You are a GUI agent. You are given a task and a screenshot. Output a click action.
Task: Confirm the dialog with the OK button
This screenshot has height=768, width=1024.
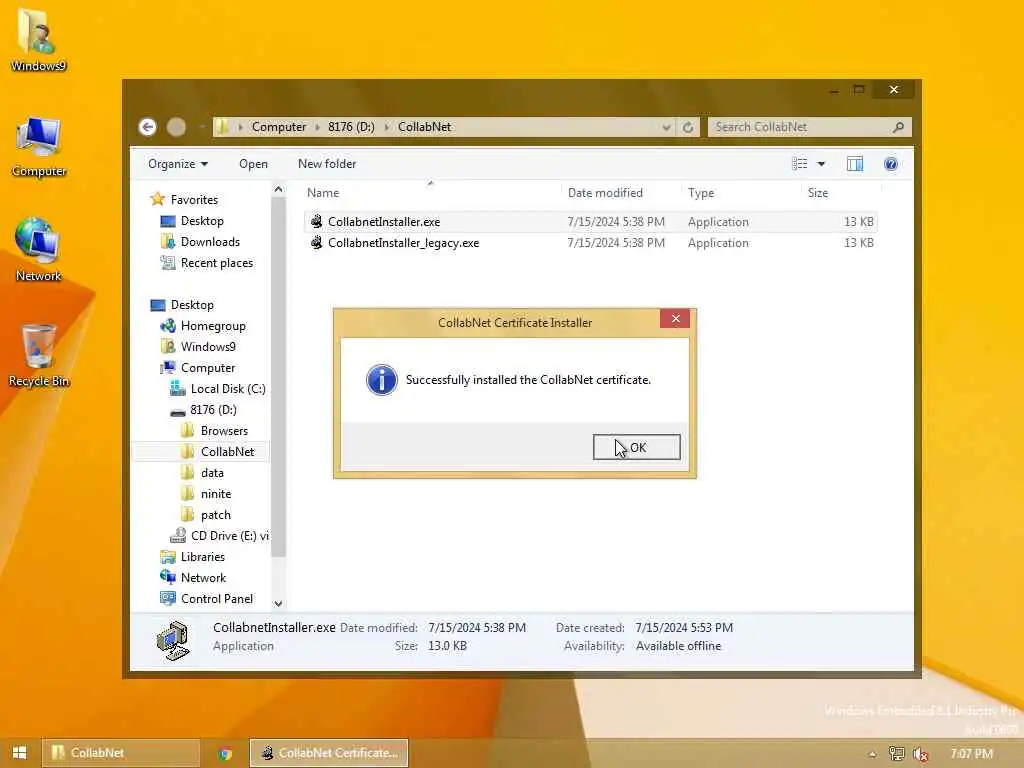pos(636,447)
